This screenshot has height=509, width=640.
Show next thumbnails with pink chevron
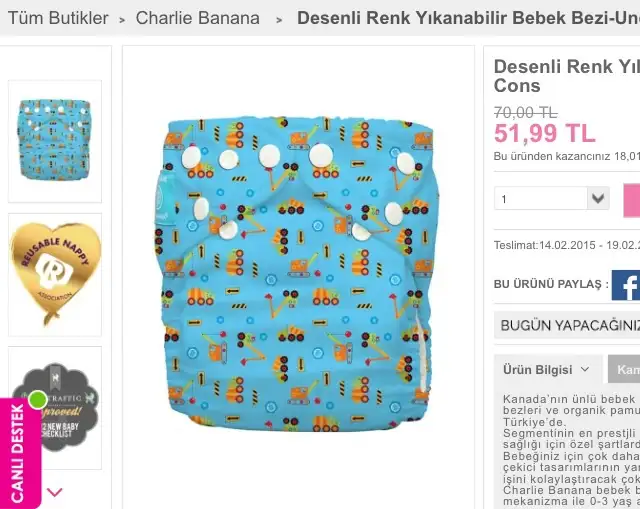tap(55, 492)
